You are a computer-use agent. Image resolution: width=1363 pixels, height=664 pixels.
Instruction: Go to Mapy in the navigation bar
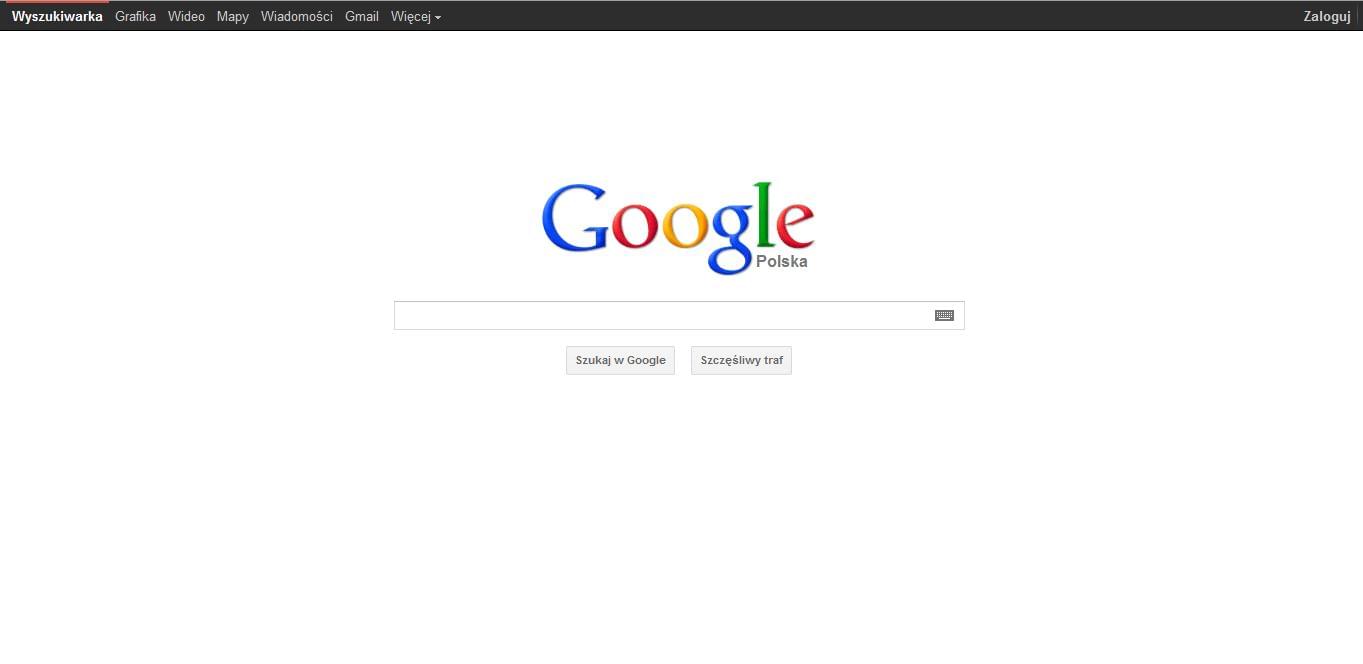pyautogui.click(x=233, y=17)
